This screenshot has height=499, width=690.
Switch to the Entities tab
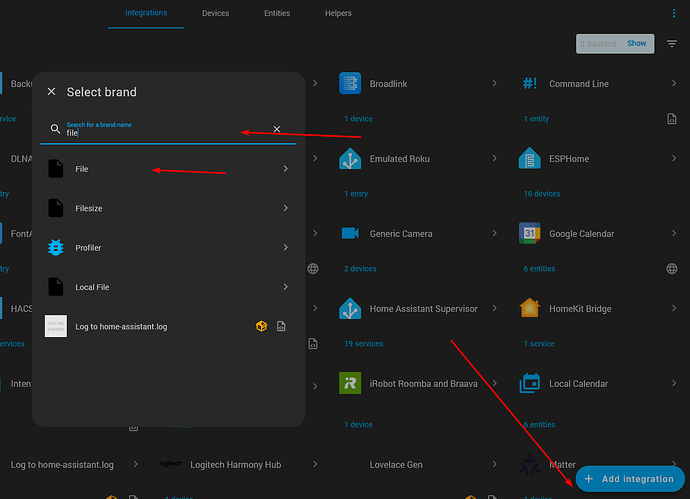pos(277,13)
